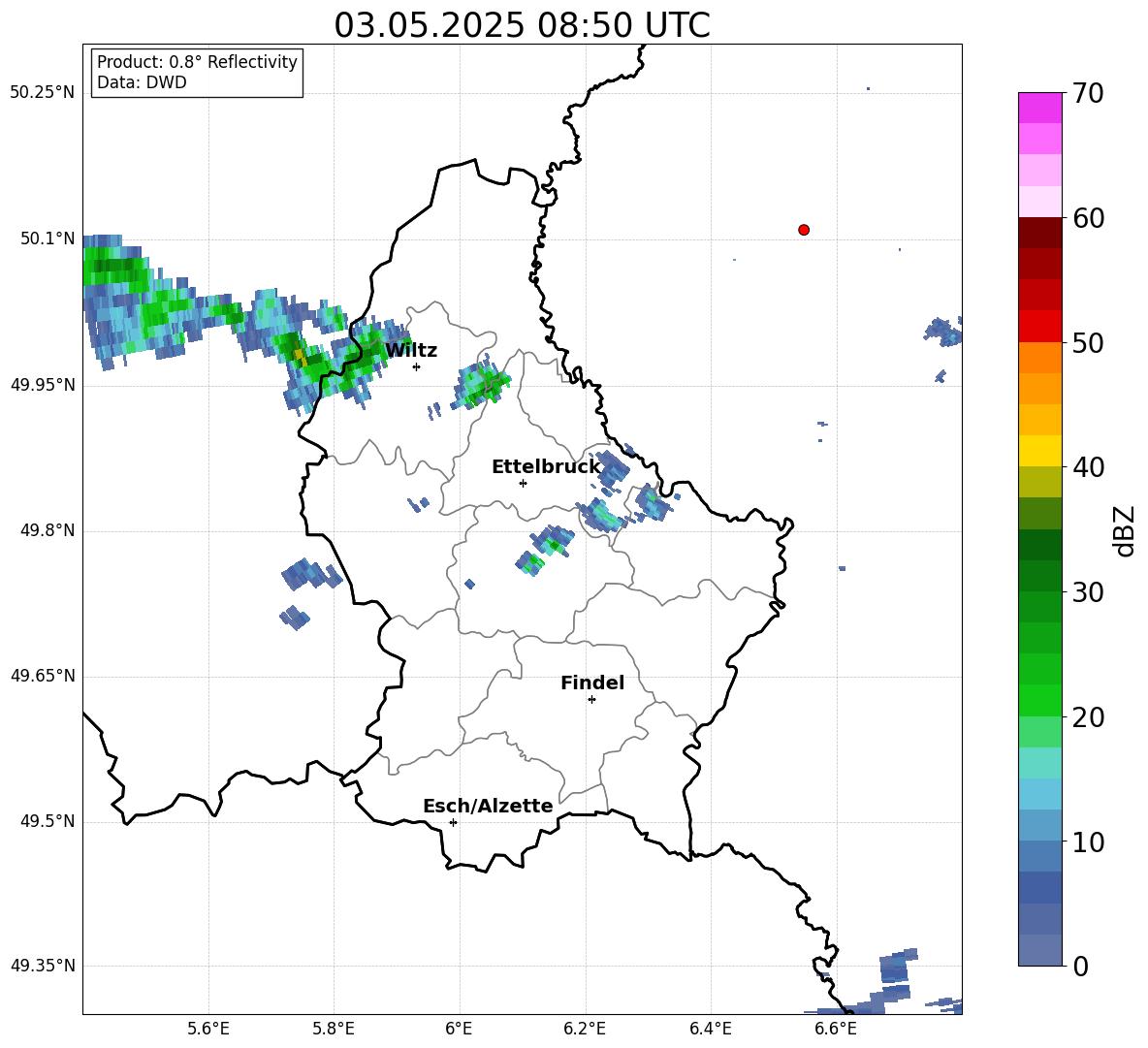The image size is (1148, 1048).
Task: Click the 49.35°N latitude label
Action: click(42, 966)
